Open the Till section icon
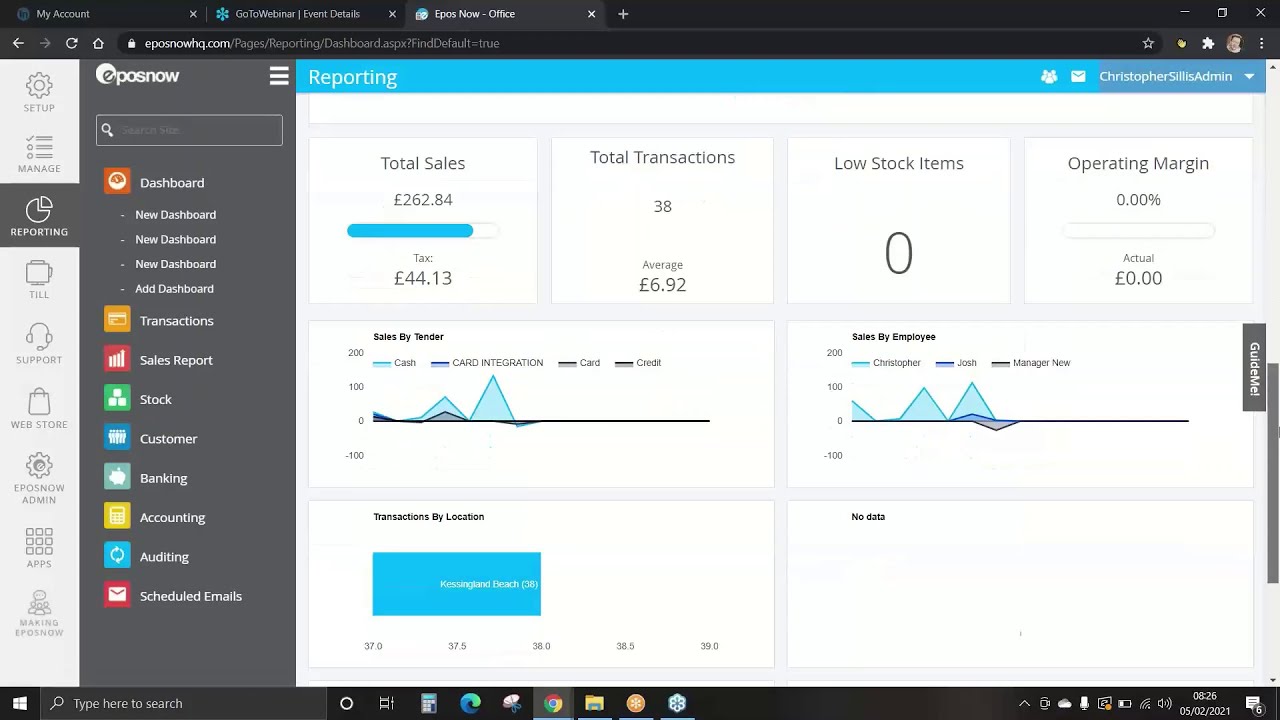Viewport: 1280px width, 720px height. point(39,272)
